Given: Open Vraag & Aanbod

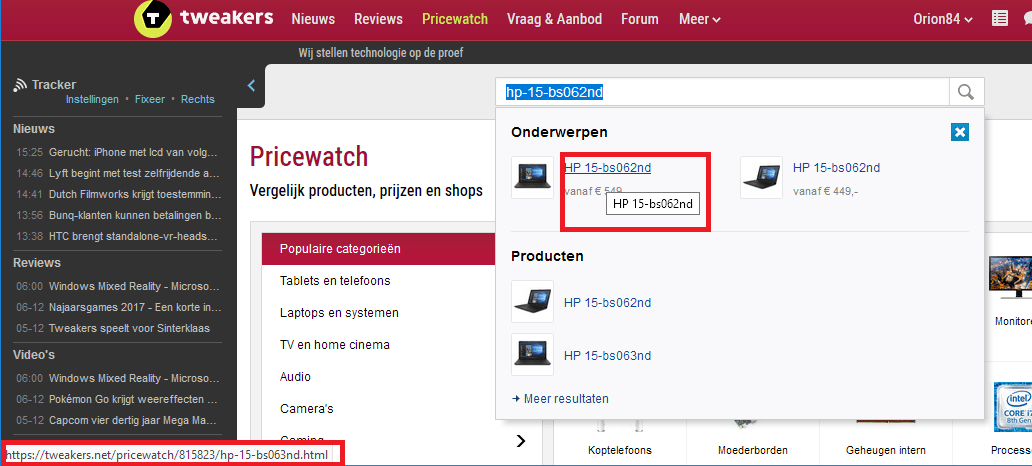Looking at the screenshot, I should 555,19.
